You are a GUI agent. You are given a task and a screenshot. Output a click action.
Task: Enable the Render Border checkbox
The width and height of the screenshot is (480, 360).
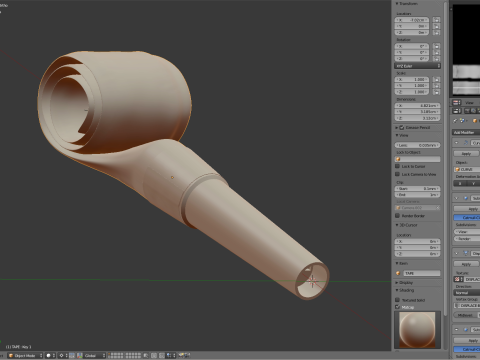(x=397, y=216)
